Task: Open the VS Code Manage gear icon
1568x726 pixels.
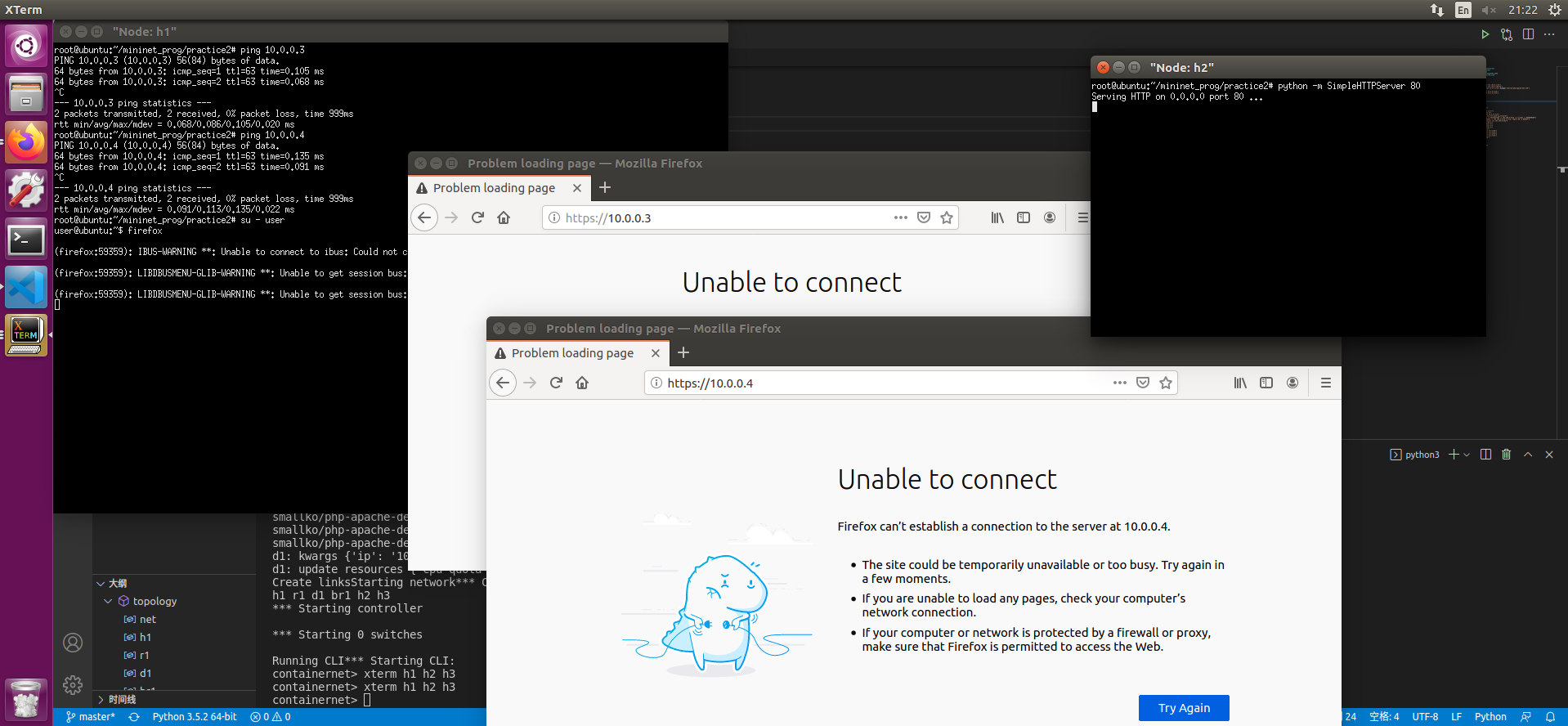Action: tap(73, 685)
